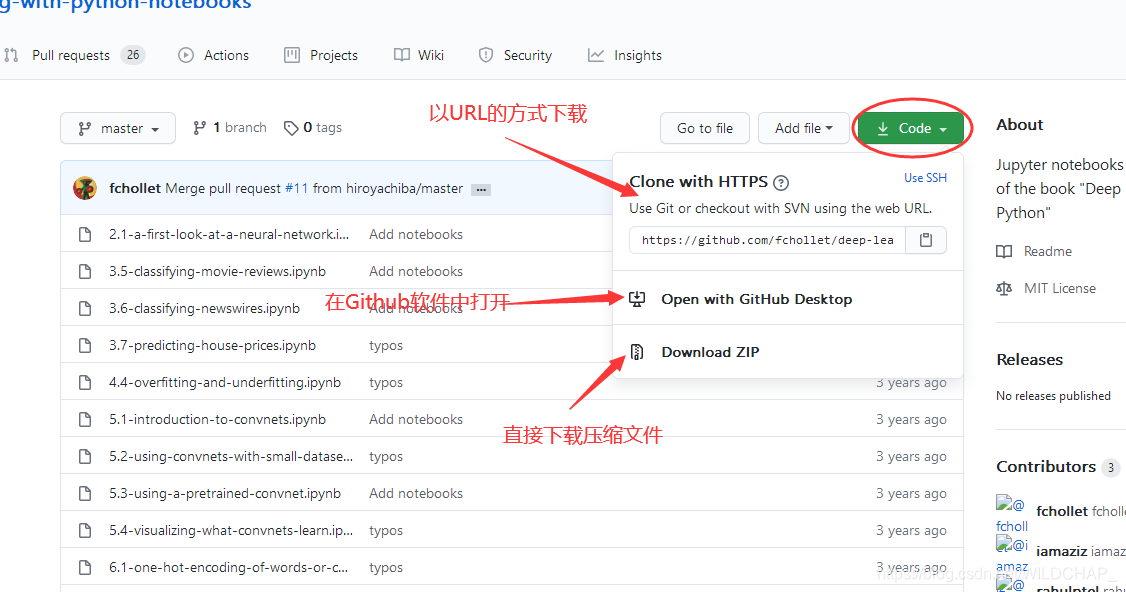View the 1 branch link
This screenshot has width=1126, height=592.
tap(230, 127)
